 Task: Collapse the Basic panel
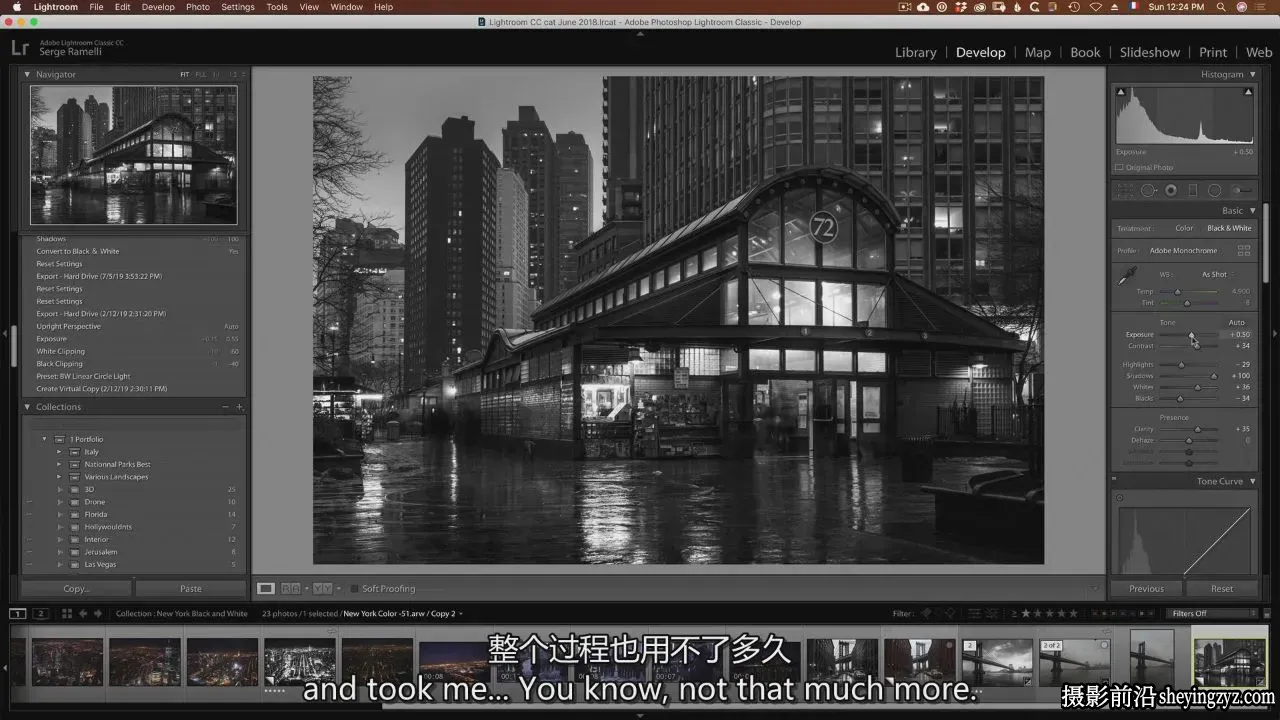point(1251,210)
